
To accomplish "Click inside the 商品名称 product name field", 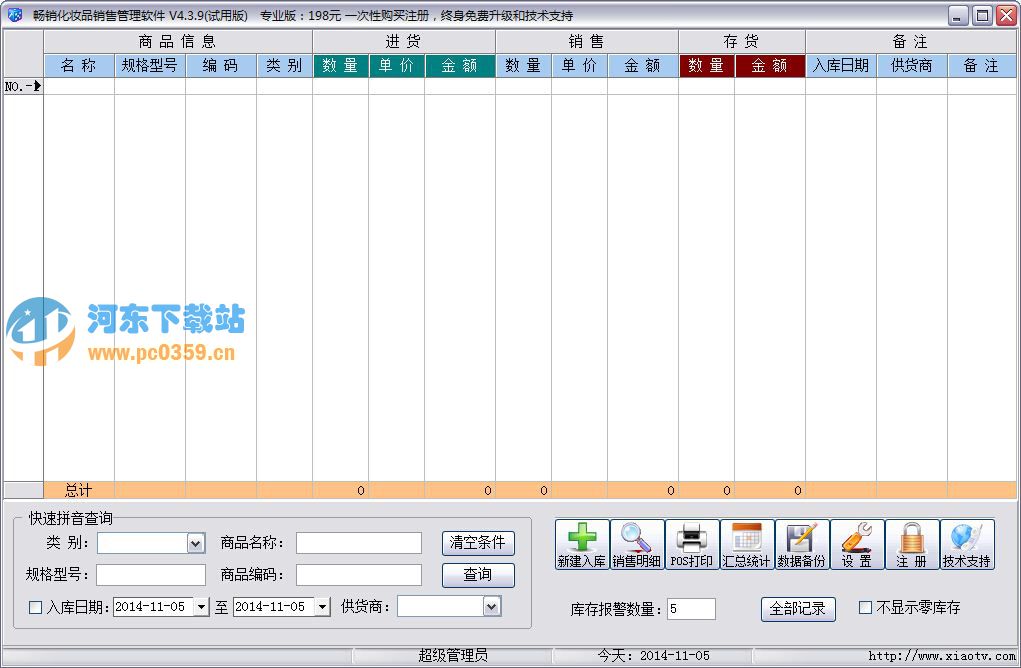I will click(358, 542).
